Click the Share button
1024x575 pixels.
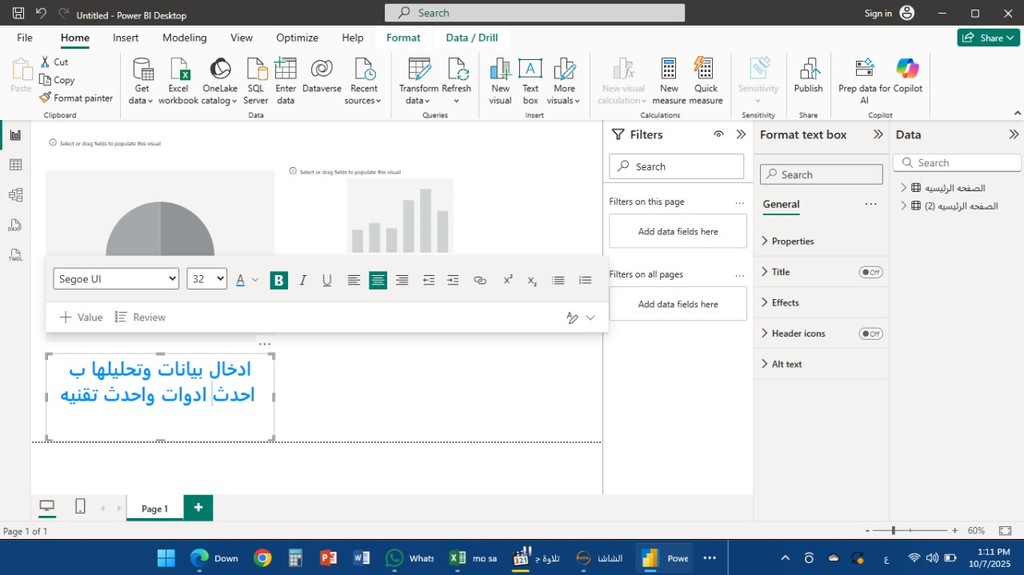pos(988,38)
